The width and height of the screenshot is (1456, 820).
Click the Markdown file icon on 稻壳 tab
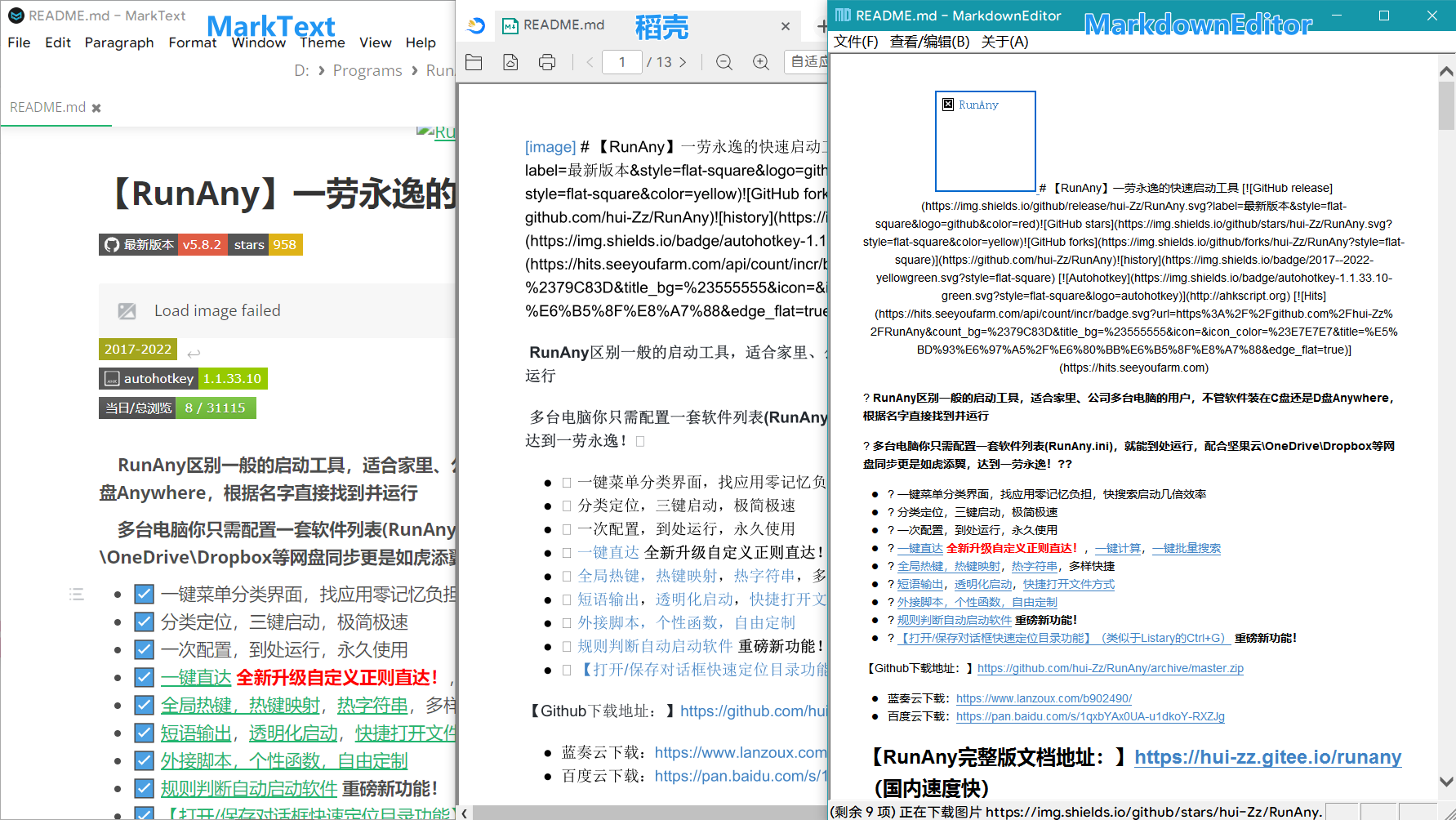click(x=510, y=25)
